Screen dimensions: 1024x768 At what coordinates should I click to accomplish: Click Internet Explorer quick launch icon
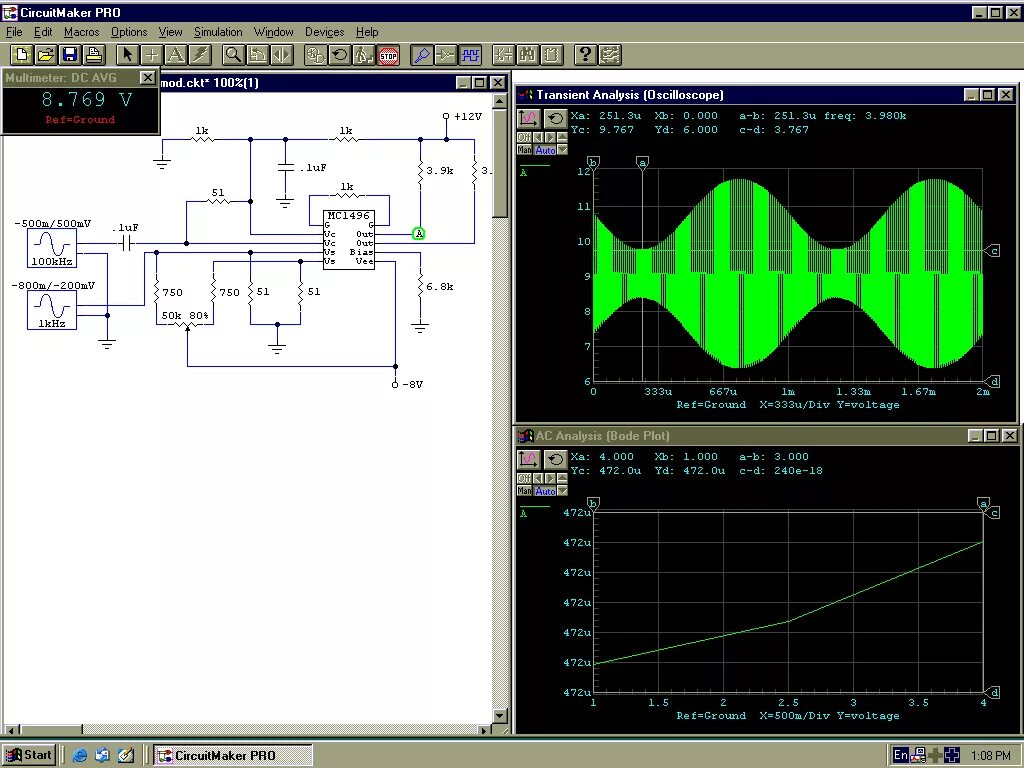[80, 755]
